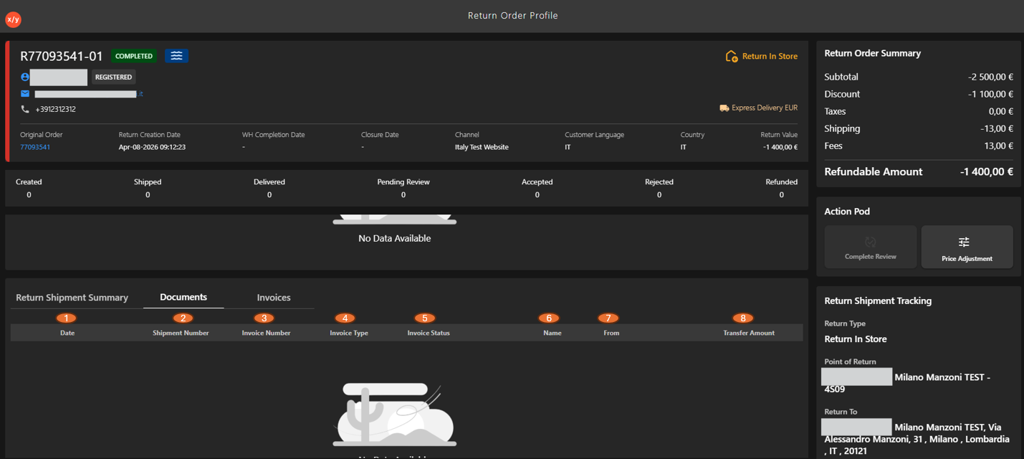Sort by Invoice Type column header

coord(351,333)
